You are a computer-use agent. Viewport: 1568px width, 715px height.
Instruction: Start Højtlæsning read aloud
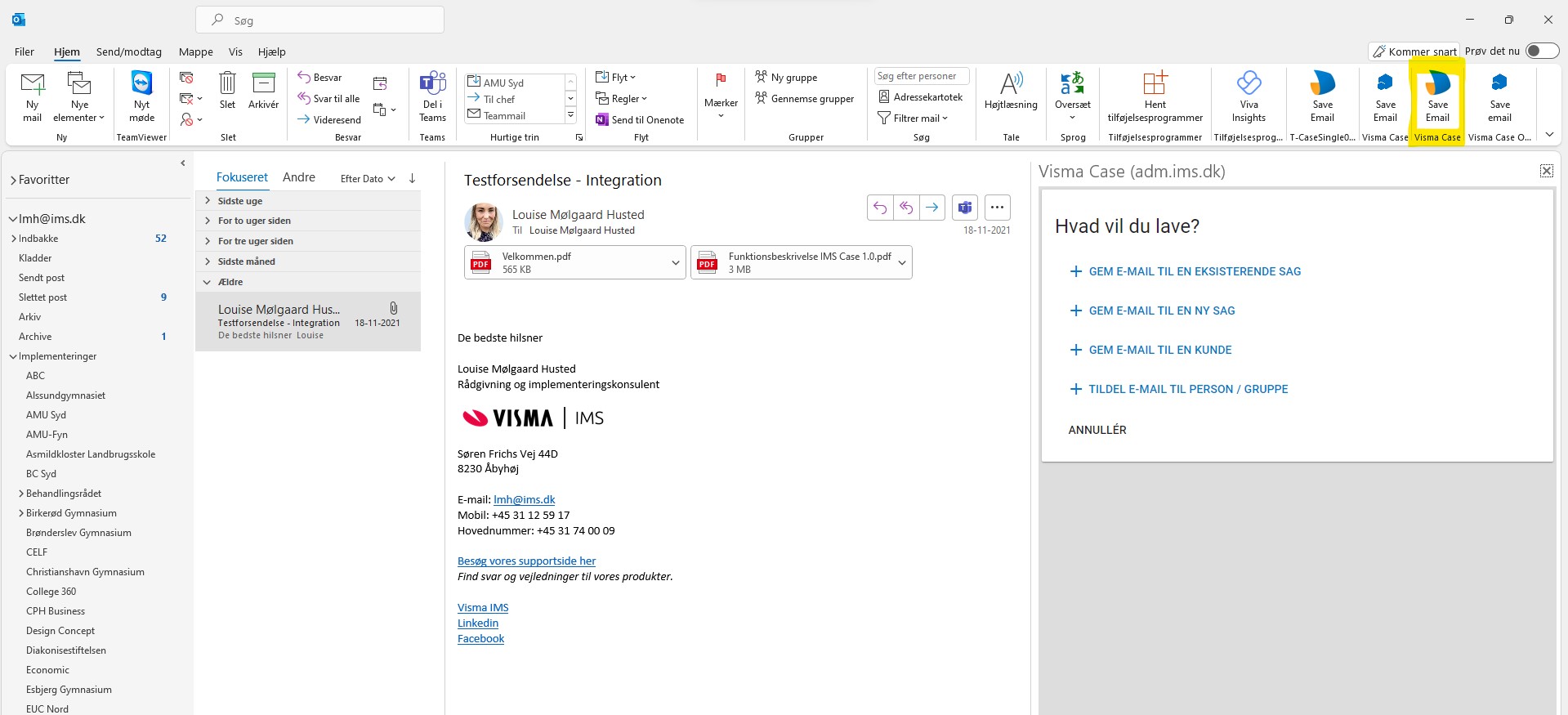point(1011,91)
